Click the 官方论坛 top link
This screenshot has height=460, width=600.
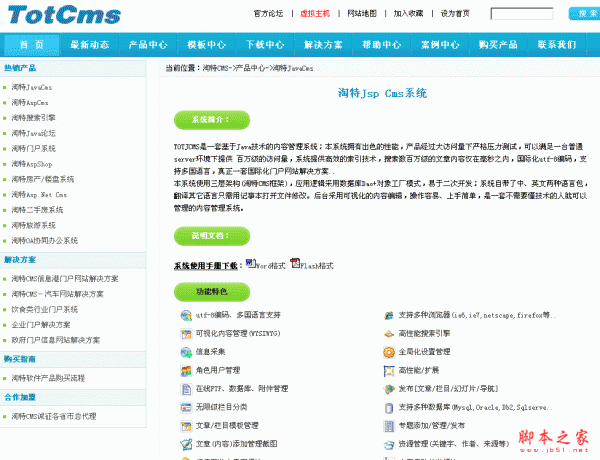tap(268, 14)
